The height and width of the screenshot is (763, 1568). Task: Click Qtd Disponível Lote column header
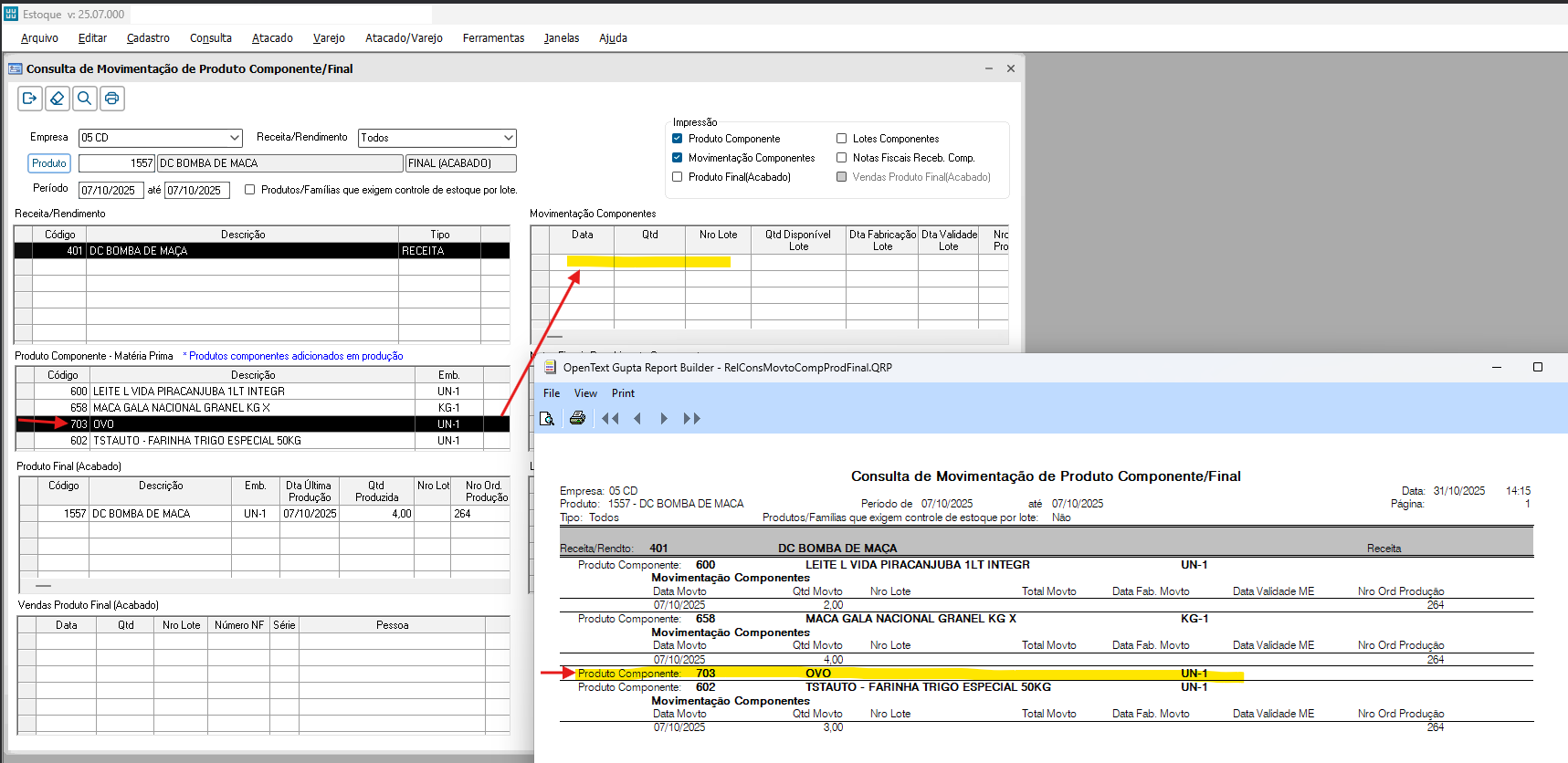click(798, 240)
